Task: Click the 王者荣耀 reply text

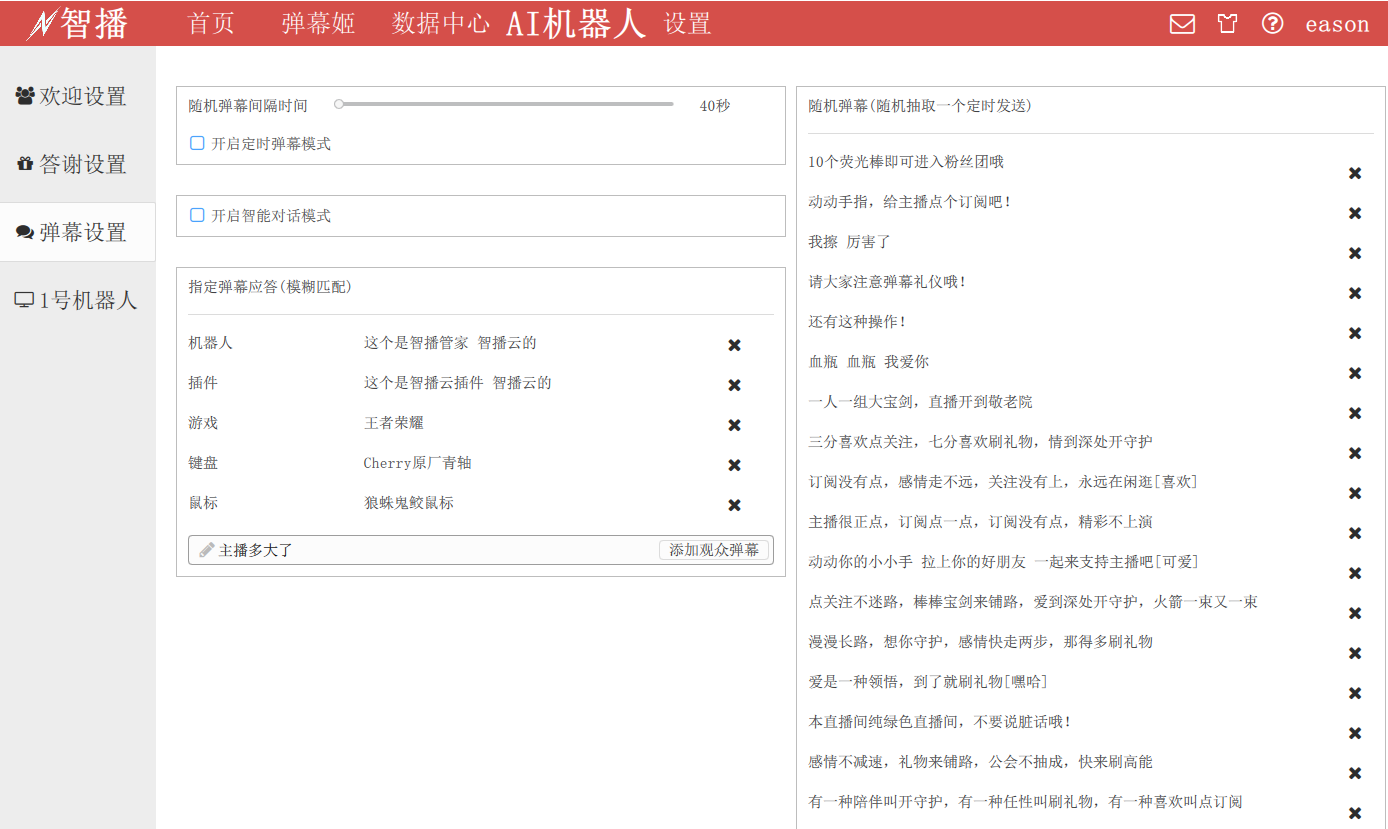Action: [x=394, y=423]
